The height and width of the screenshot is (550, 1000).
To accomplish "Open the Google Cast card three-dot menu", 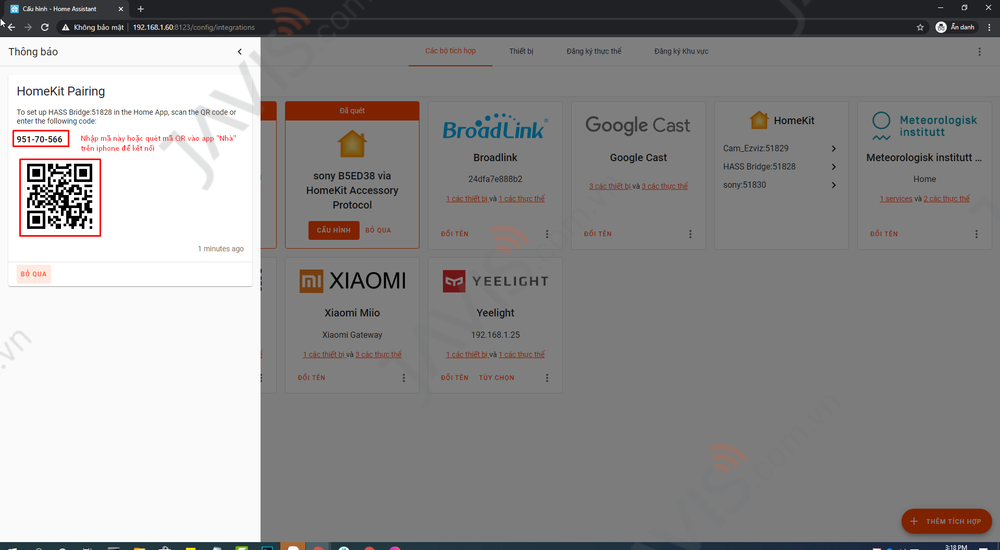I will 690,234.
